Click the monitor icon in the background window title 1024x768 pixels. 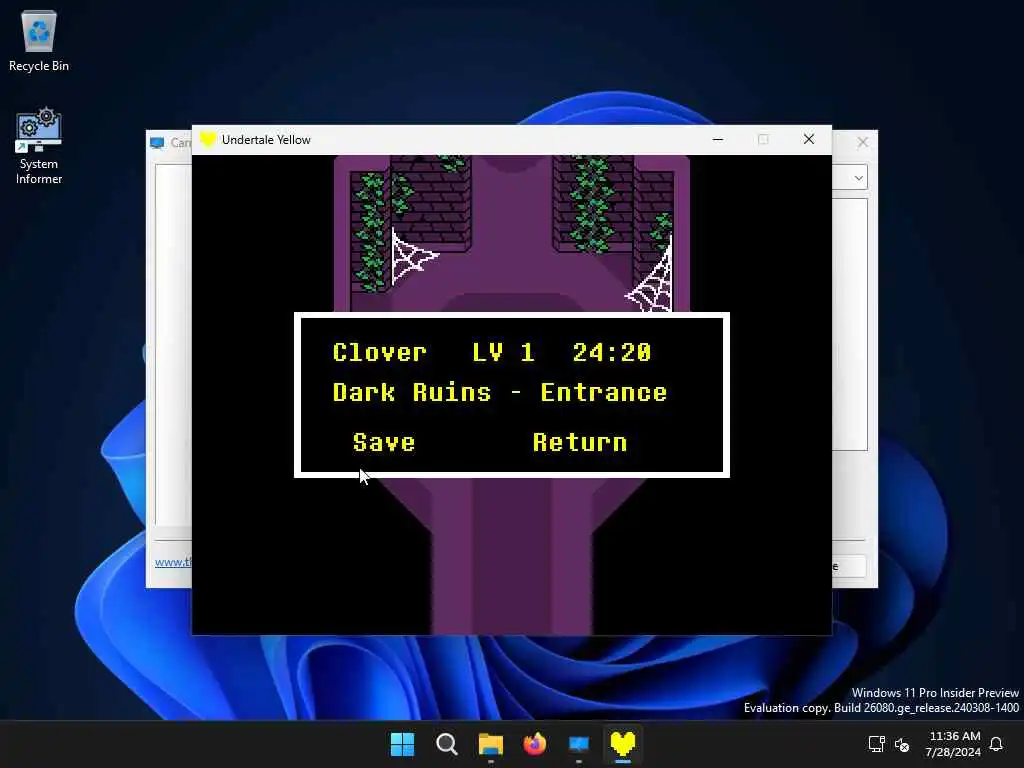157,142
